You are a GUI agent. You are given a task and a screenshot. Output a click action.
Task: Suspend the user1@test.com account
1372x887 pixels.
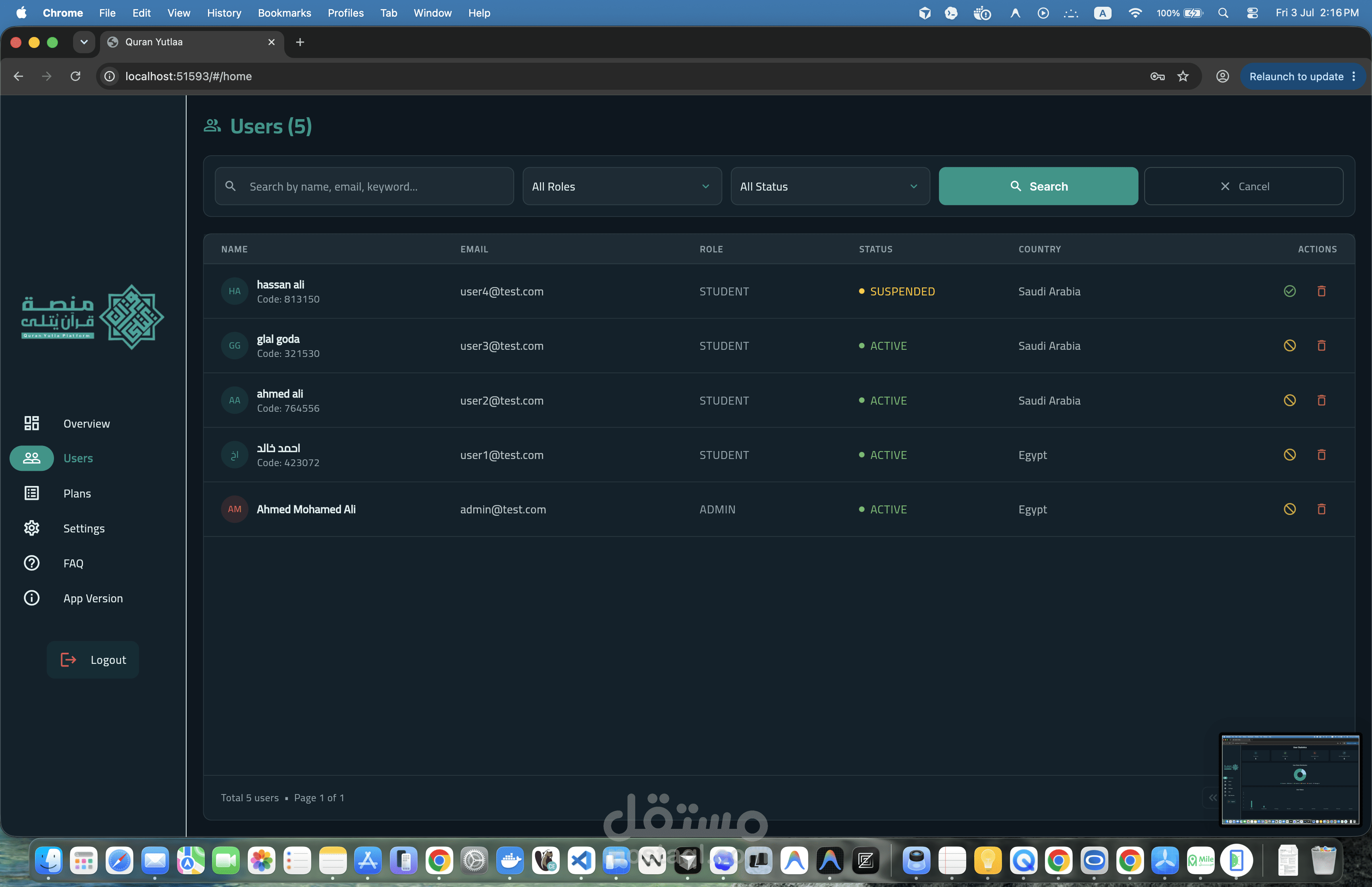point(1290,455)
